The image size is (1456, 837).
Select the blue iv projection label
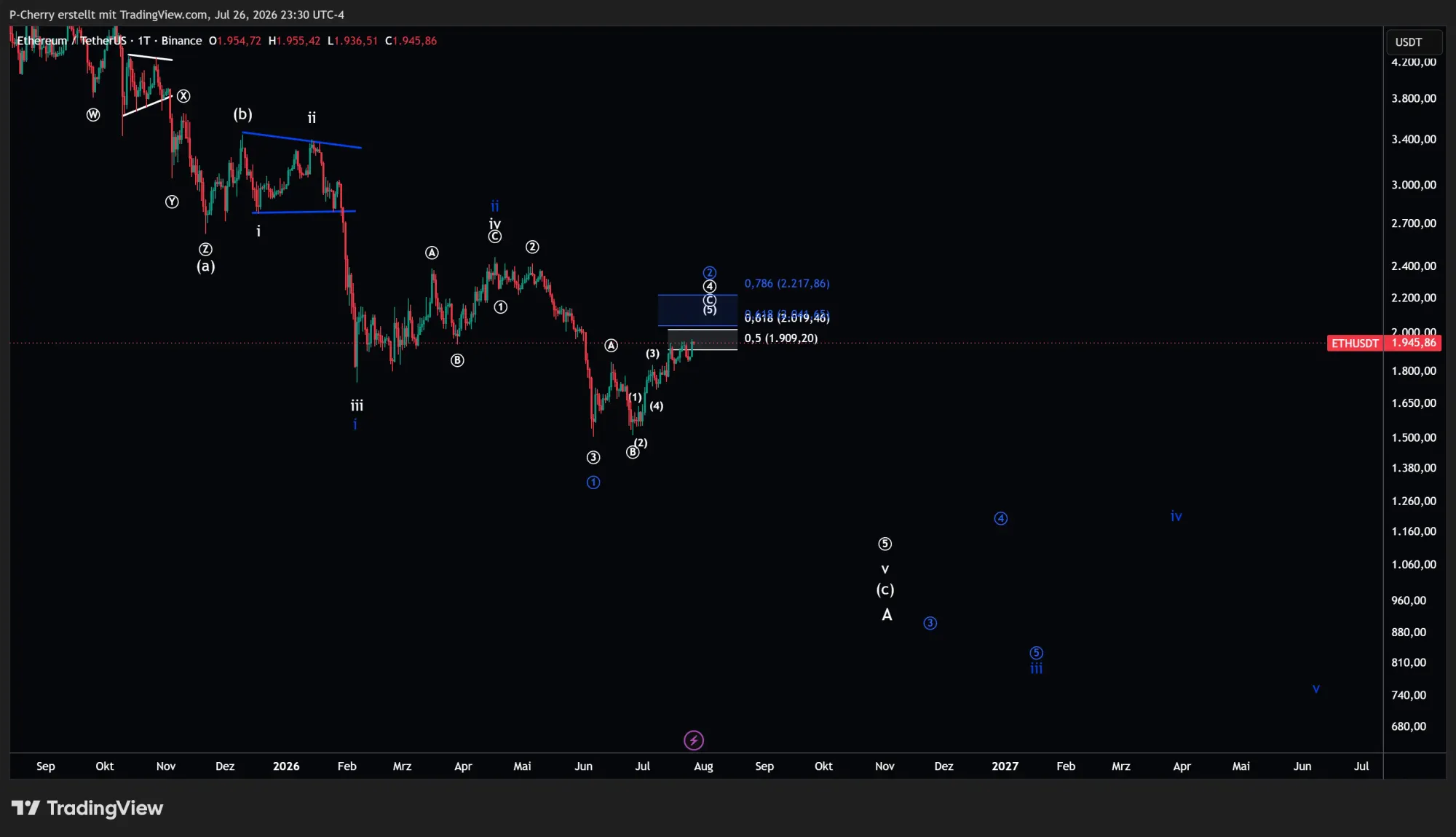point(1176,516)
